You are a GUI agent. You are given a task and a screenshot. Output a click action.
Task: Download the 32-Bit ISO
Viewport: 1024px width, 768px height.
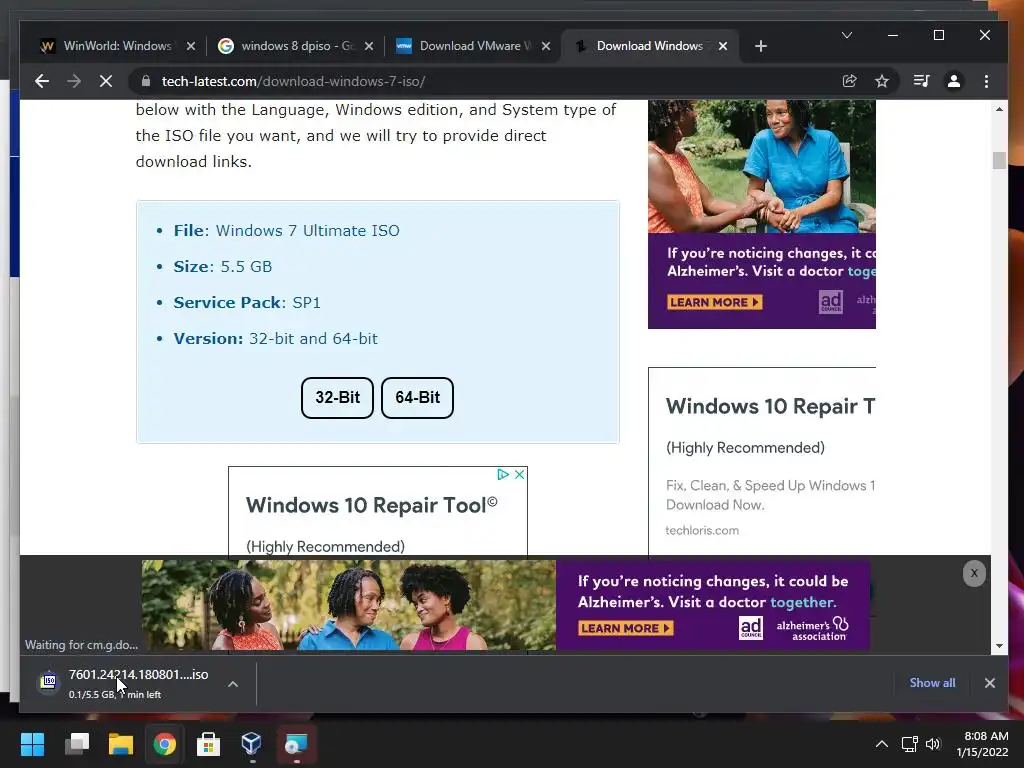click(x=337, y=398)
